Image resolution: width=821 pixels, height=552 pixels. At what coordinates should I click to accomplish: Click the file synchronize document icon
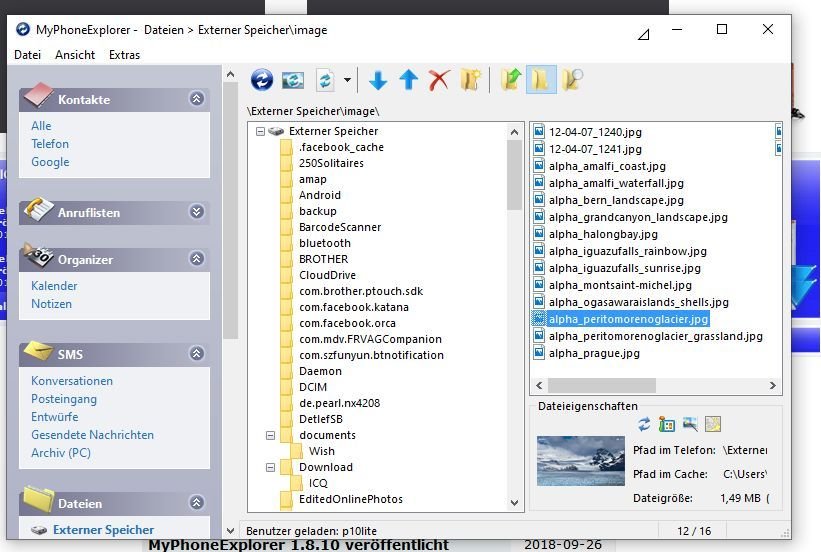pos(325,80)
